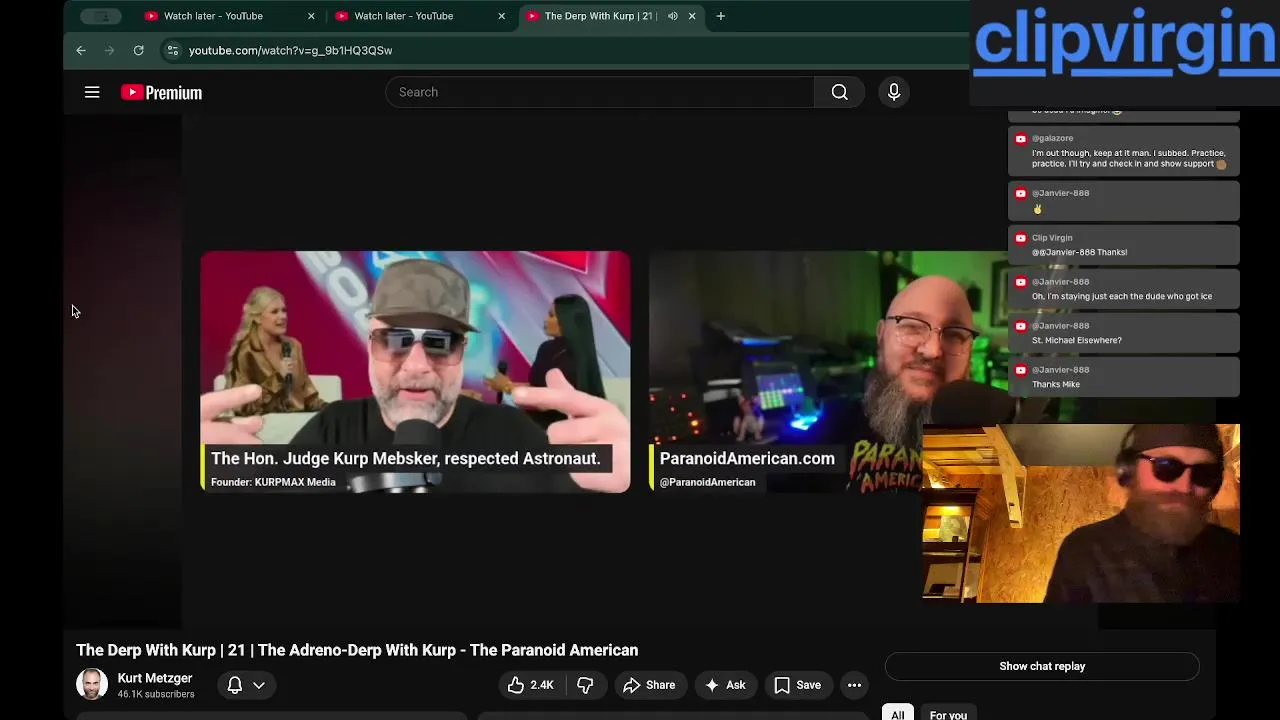Viewport: 1280px width, 720px height.
Task: Click ParanoidAmerican.com caption in video
Action: (x=747, y=458)
